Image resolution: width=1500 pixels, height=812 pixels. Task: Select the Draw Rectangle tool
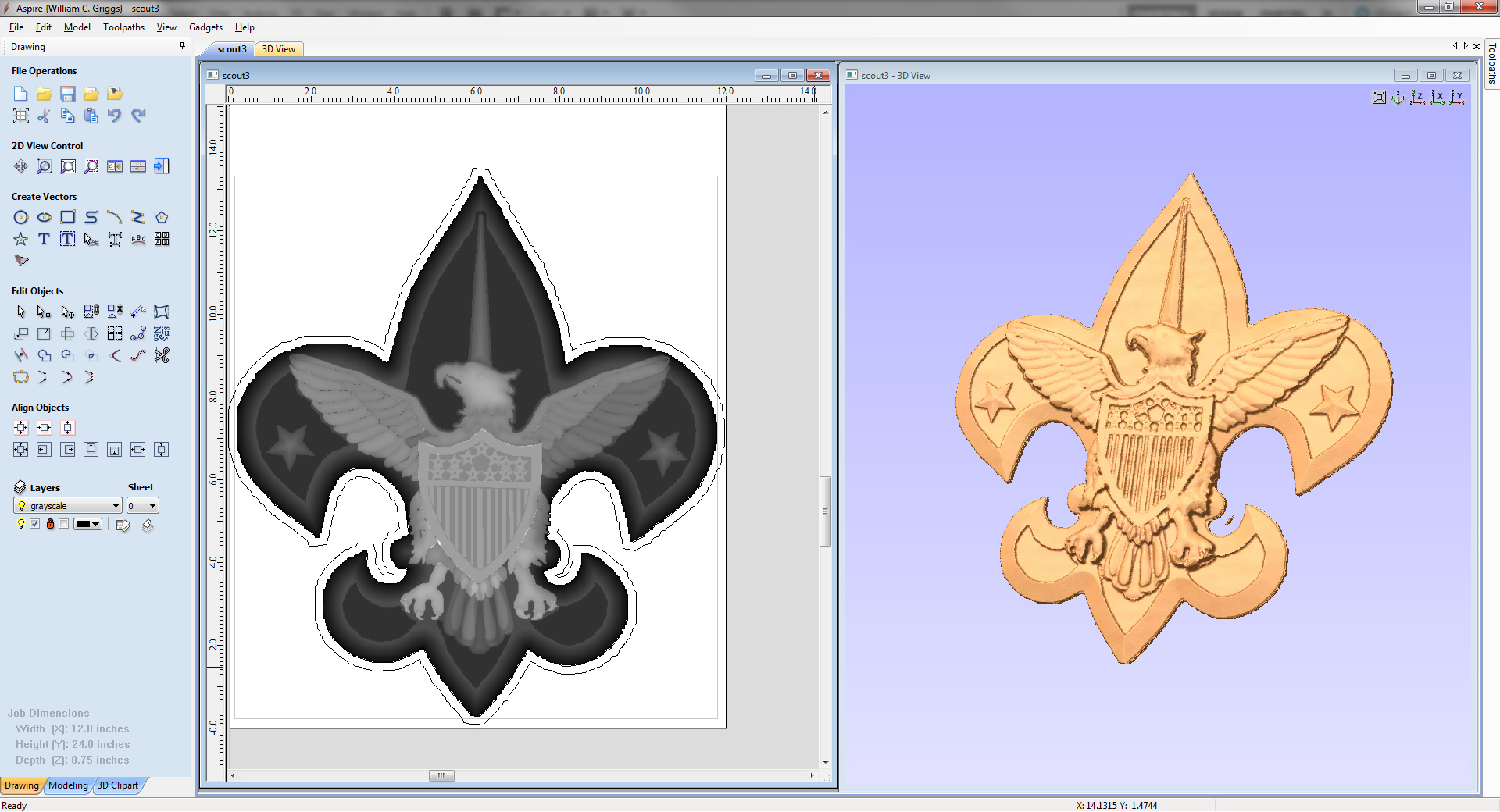point(68,217)
